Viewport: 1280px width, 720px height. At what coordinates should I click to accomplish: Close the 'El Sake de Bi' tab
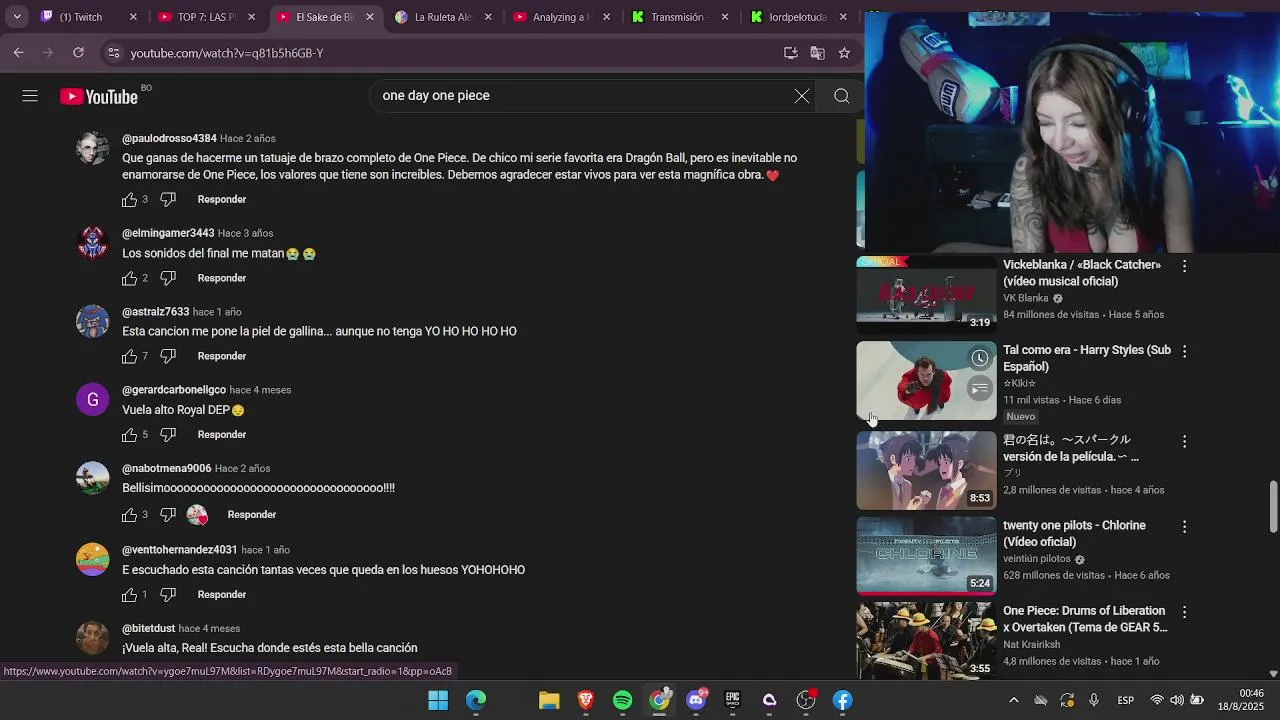tap(370, 17)
